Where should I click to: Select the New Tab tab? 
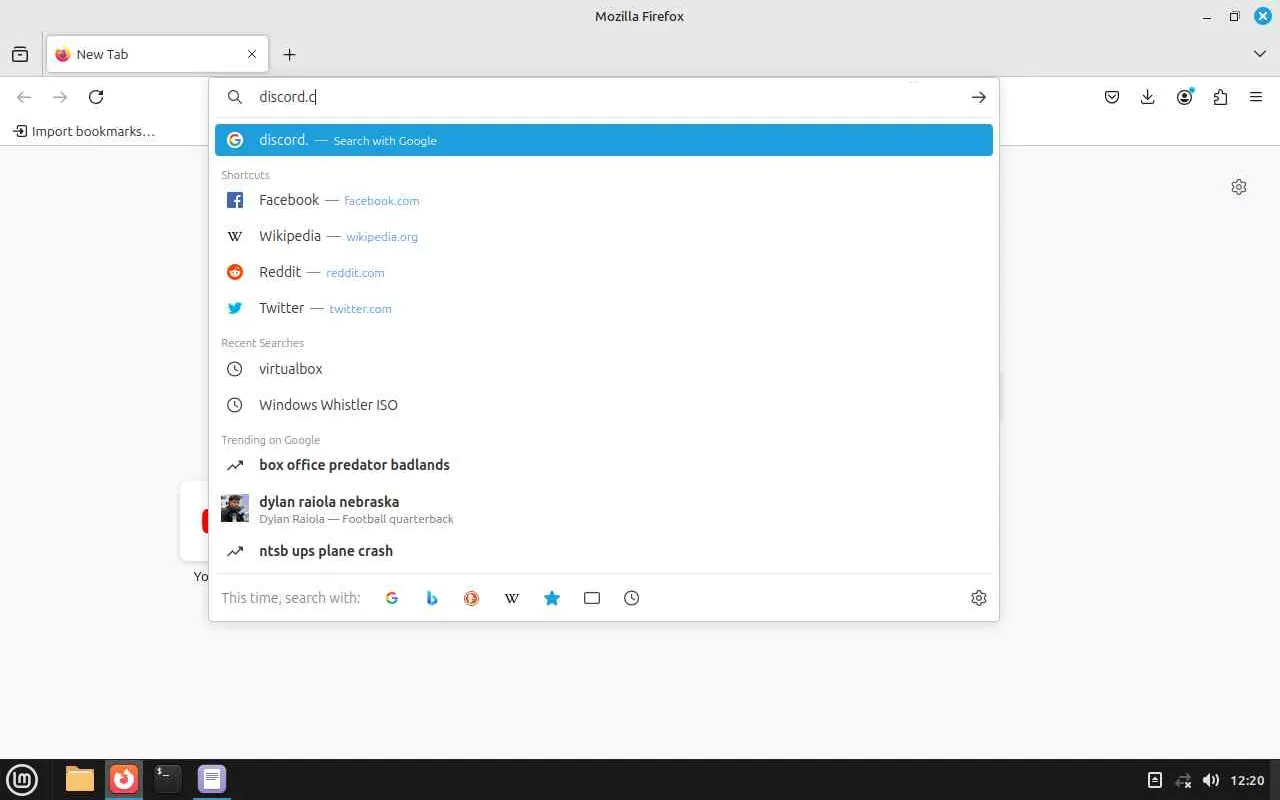click(157, 55)
